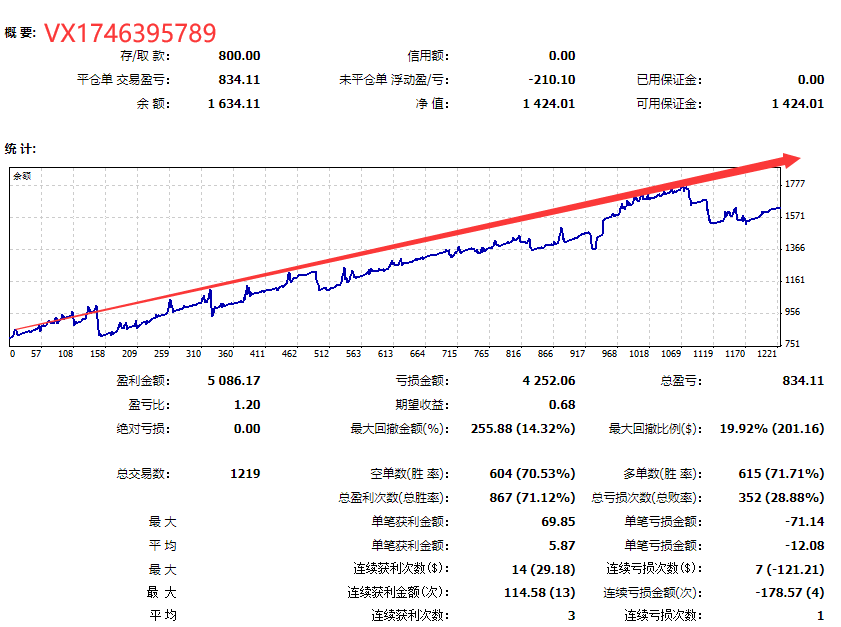The height and width of the screenshot is (627, 841).
Task: Click the 亏损金额 label
Action: click(423, 381)
